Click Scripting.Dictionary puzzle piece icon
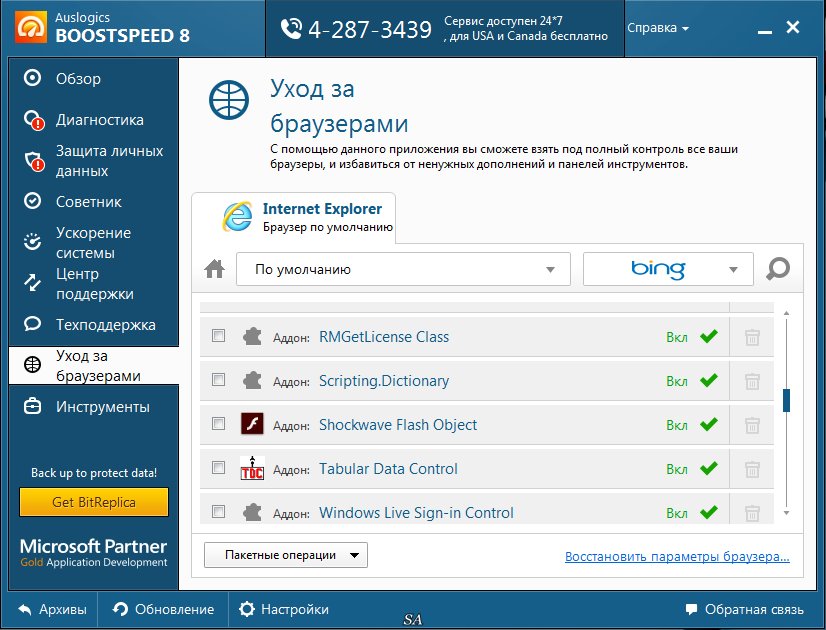Image resolution: width=826 pixels, height=630 pixels. point(252,380)
